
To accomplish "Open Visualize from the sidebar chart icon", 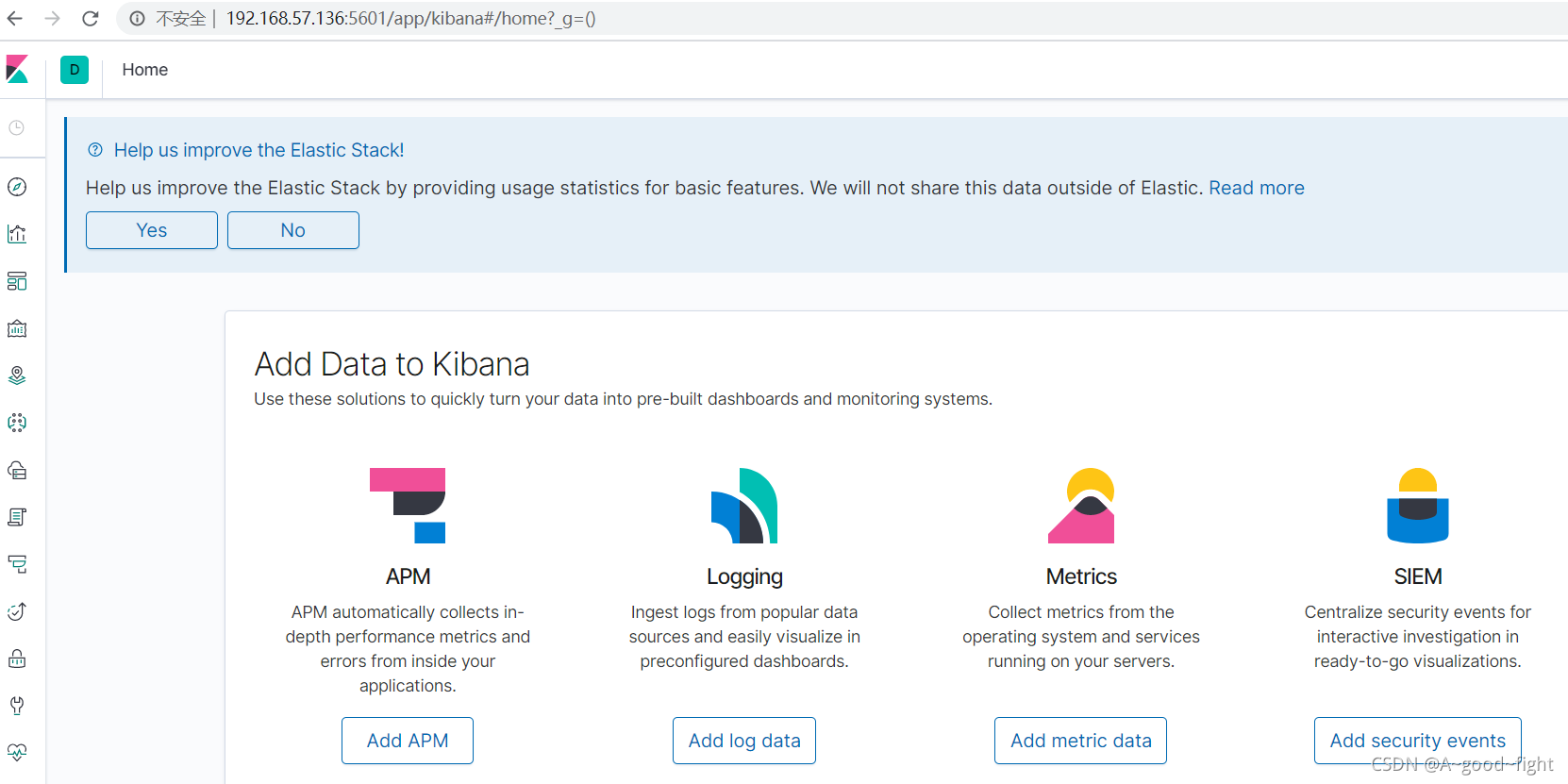I will tap(17, 234).
